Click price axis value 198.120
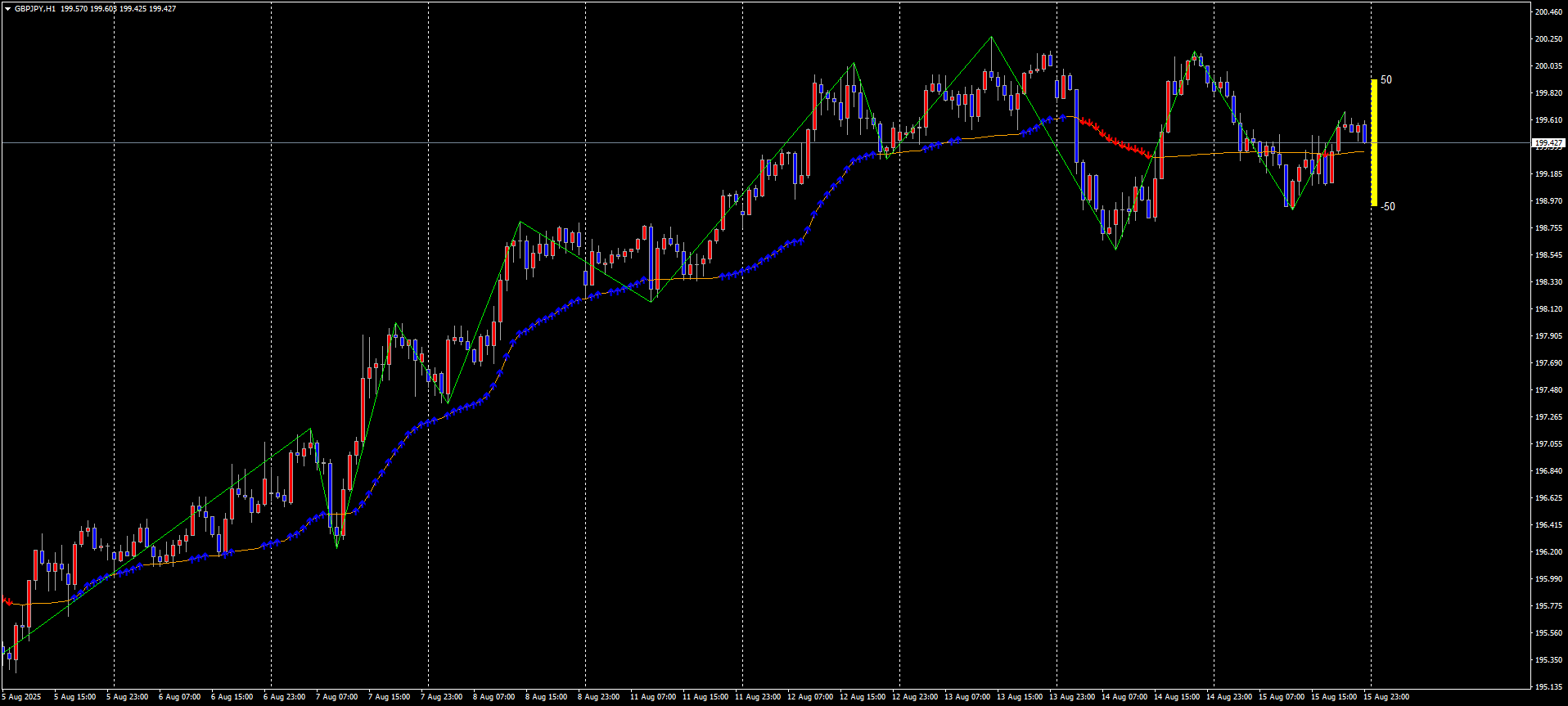1568x706 pixels. [1548, 309]
